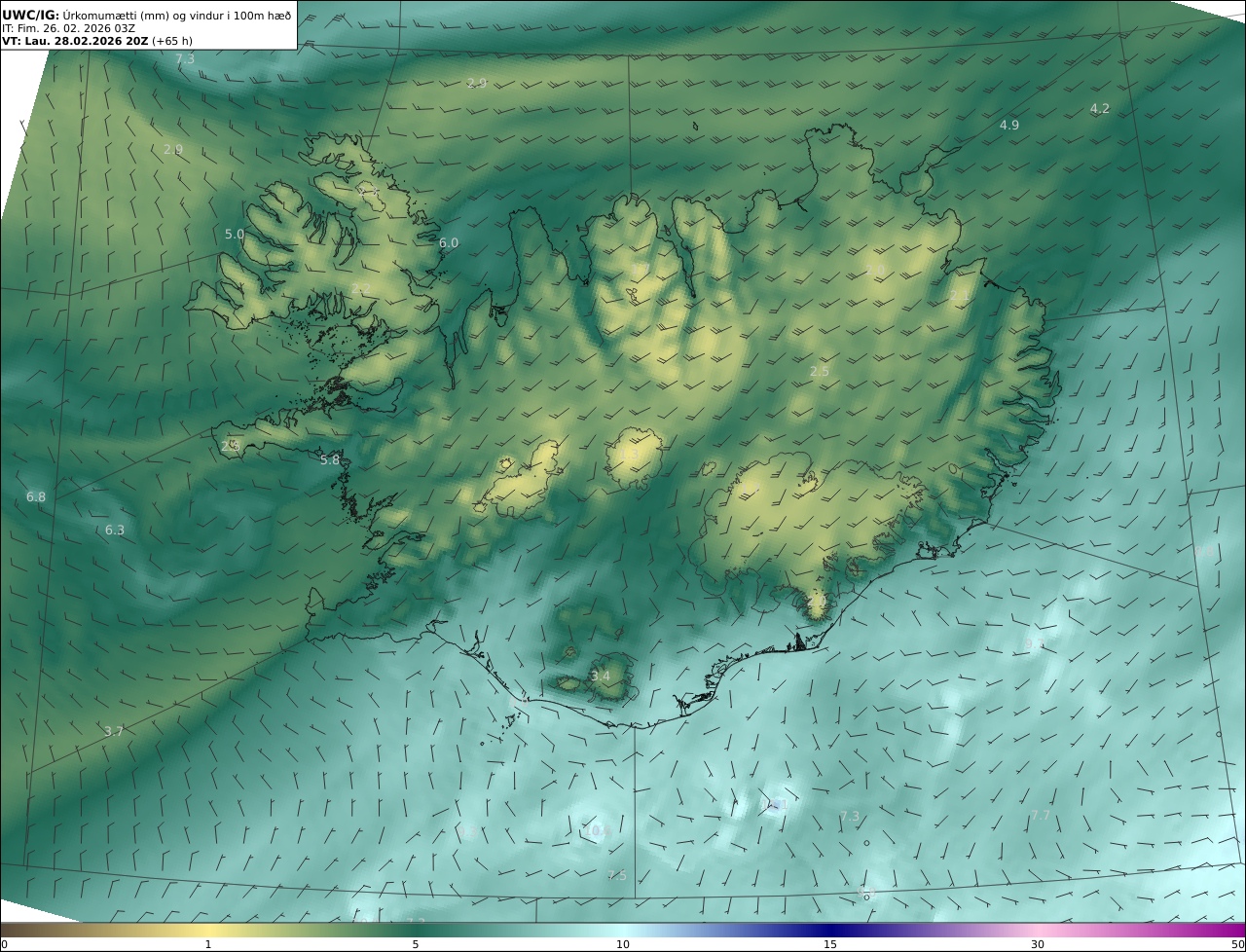Select 'Úrkomumætti (mm) og vindur í 100m hæð' caption
This screenshot has height=952, width=1246.
pos(177,15)
